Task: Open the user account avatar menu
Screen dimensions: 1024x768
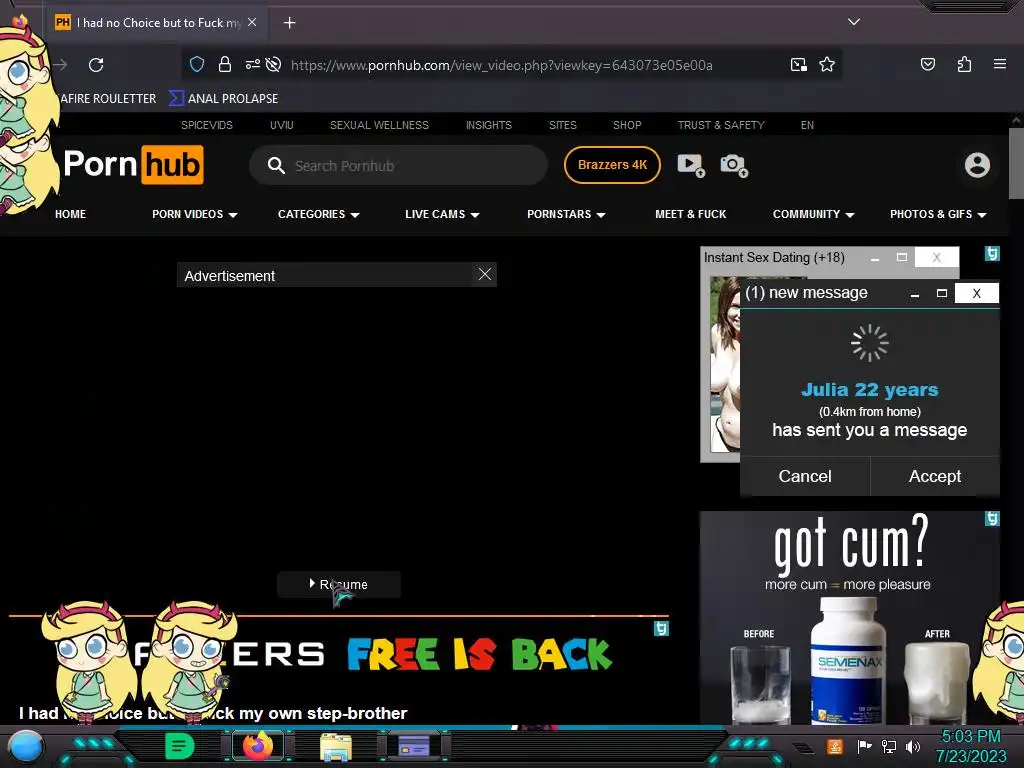Action: [x=977, y=165]
